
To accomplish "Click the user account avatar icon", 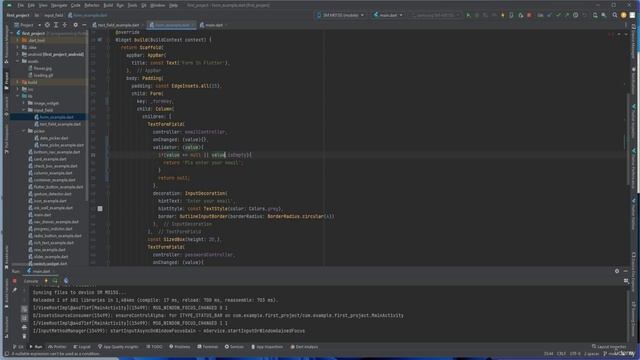I will [623, 15].
